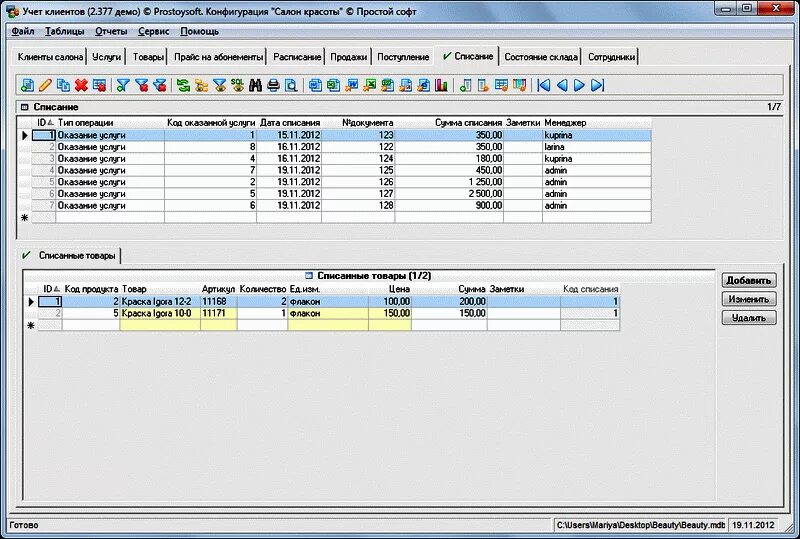Click the empty new row in Списание table
Image resolution: width=800 pixels, height=539 pixels.
tap(341, 218)
